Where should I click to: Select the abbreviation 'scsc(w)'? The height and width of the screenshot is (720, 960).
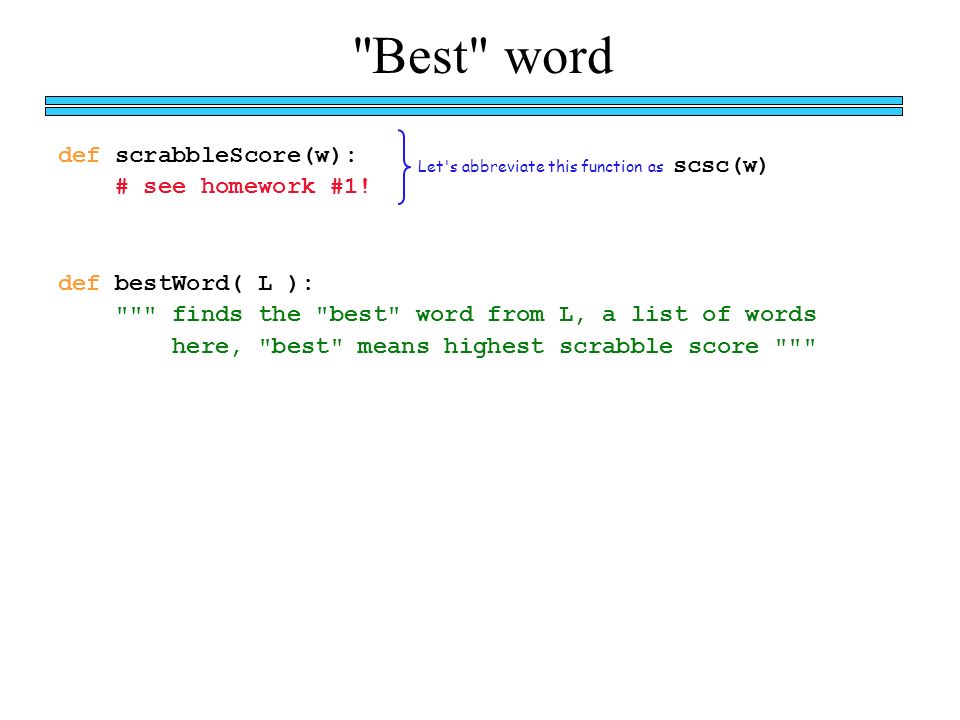pyautogui.click(x=719, y=165)
